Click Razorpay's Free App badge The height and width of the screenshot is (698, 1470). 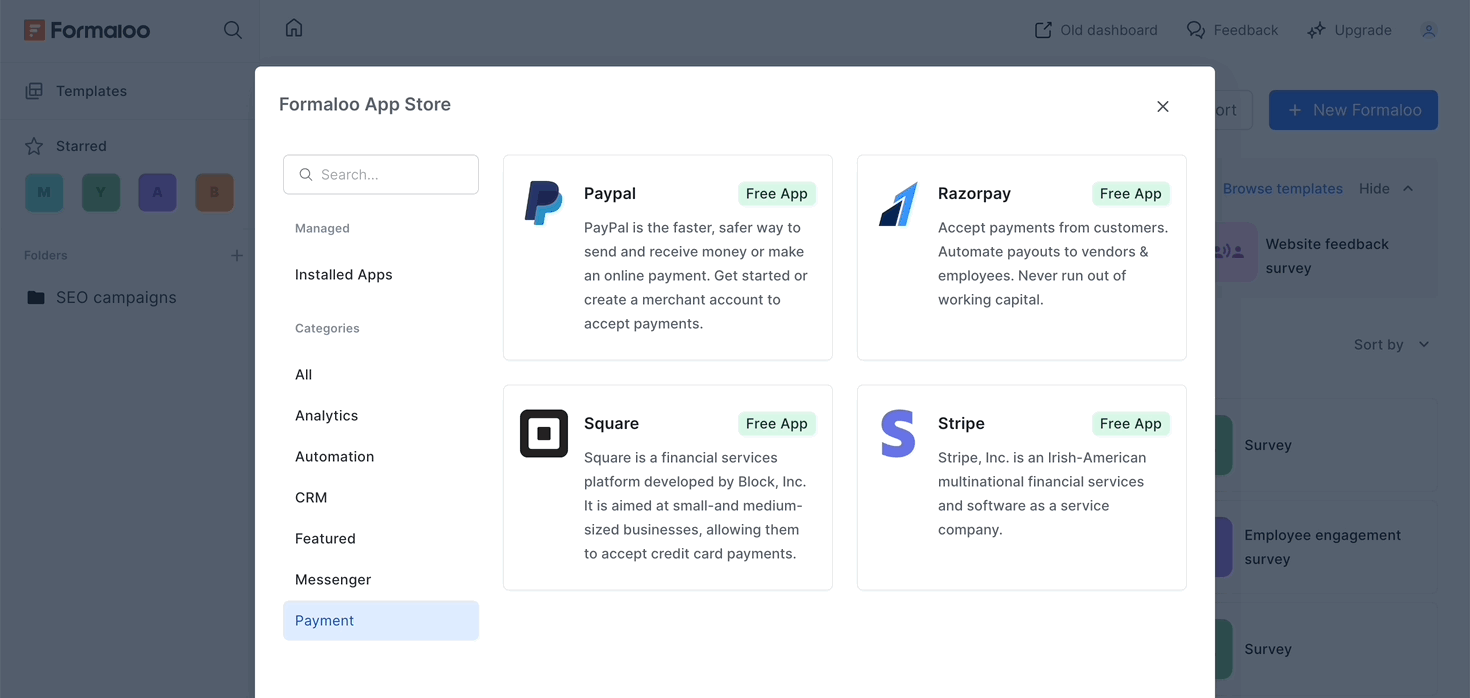(x=1131, y=193)
